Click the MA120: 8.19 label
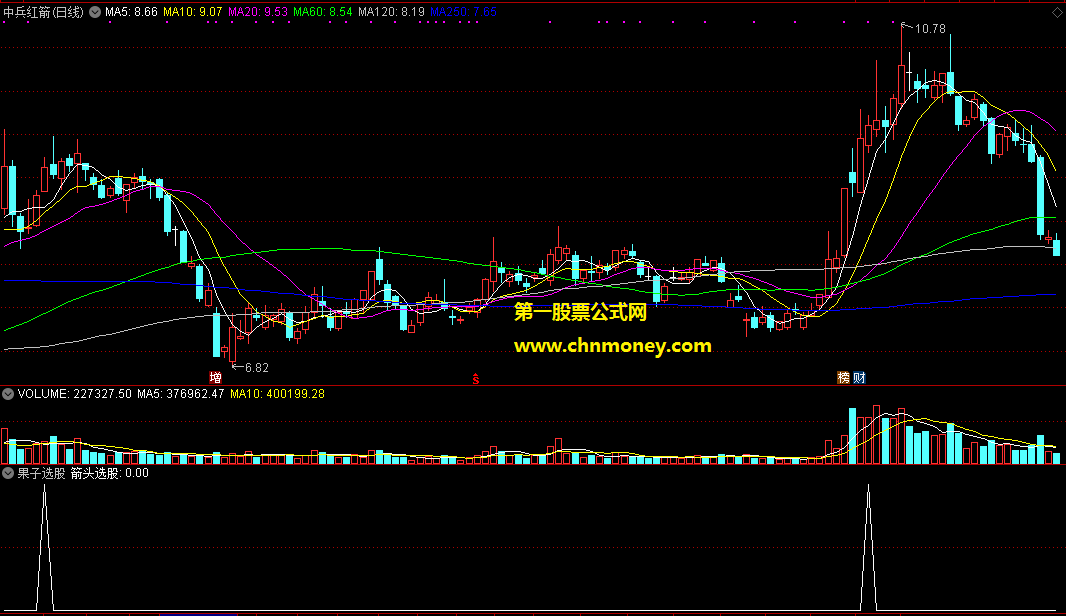The width and height of the screenshot is (1066, 616). click(391, 12)
